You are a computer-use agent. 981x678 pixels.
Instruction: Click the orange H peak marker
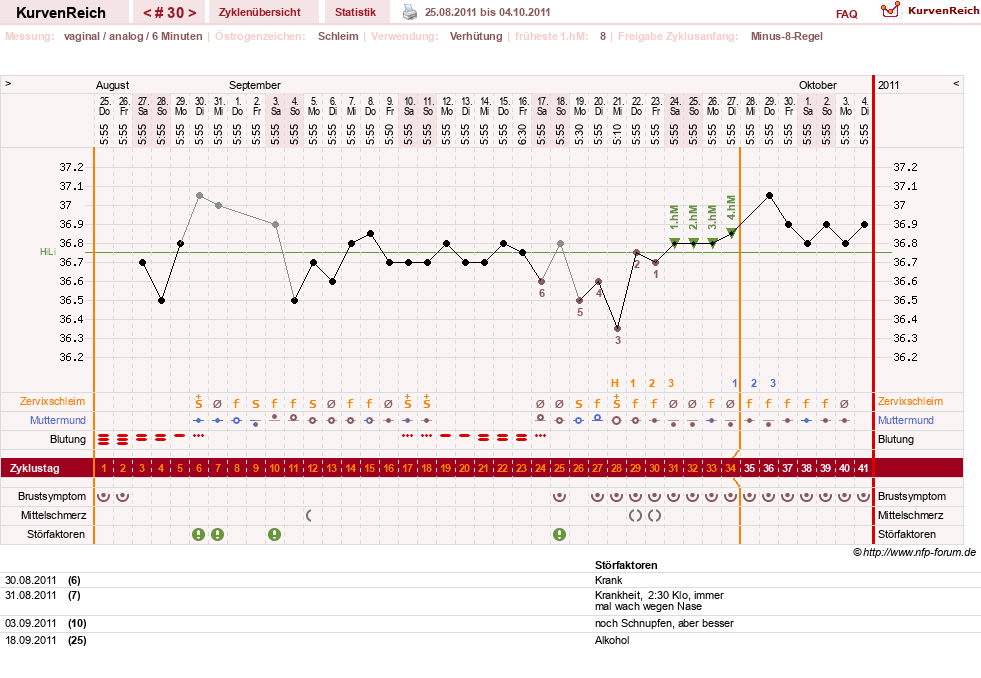pos(614,383)
